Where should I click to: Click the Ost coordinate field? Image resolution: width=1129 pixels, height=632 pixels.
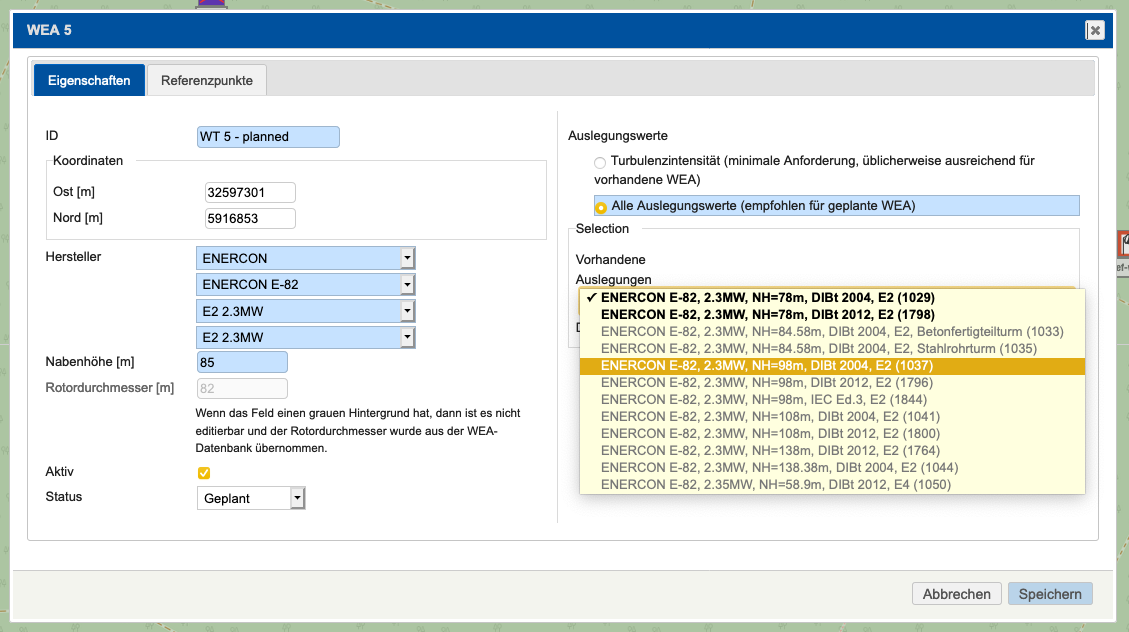click(250, 192)
